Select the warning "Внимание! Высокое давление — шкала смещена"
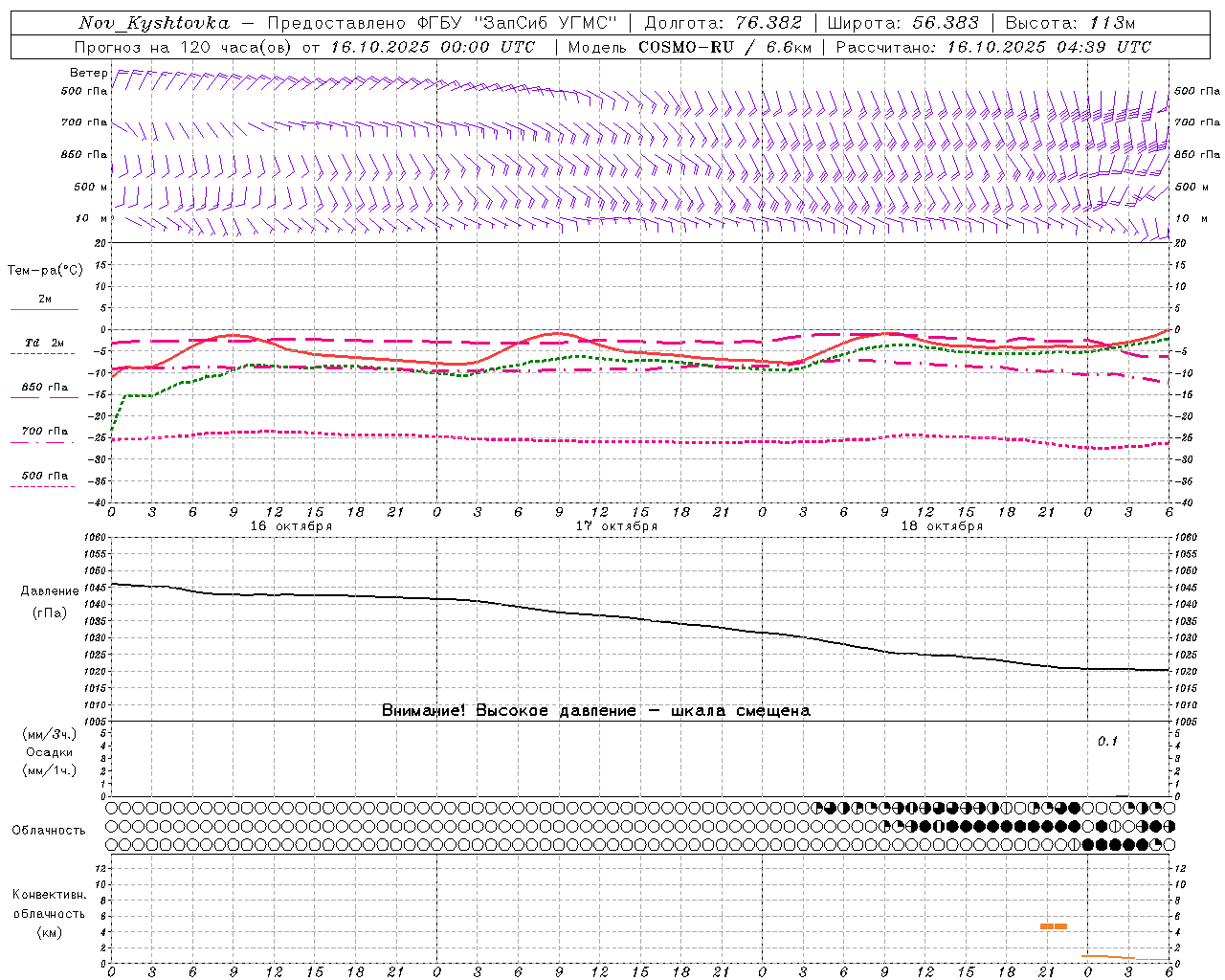 (x=596, y=711)
